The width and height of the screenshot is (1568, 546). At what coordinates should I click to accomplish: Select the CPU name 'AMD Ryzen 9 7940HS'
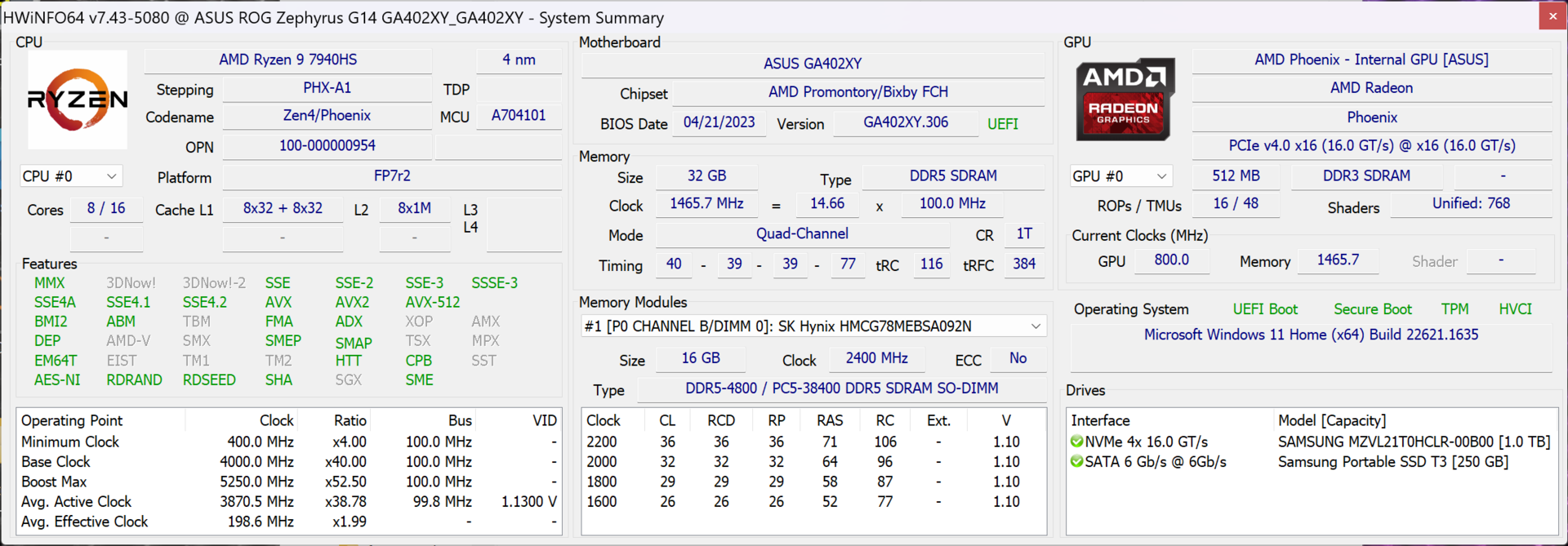(287, 60)
